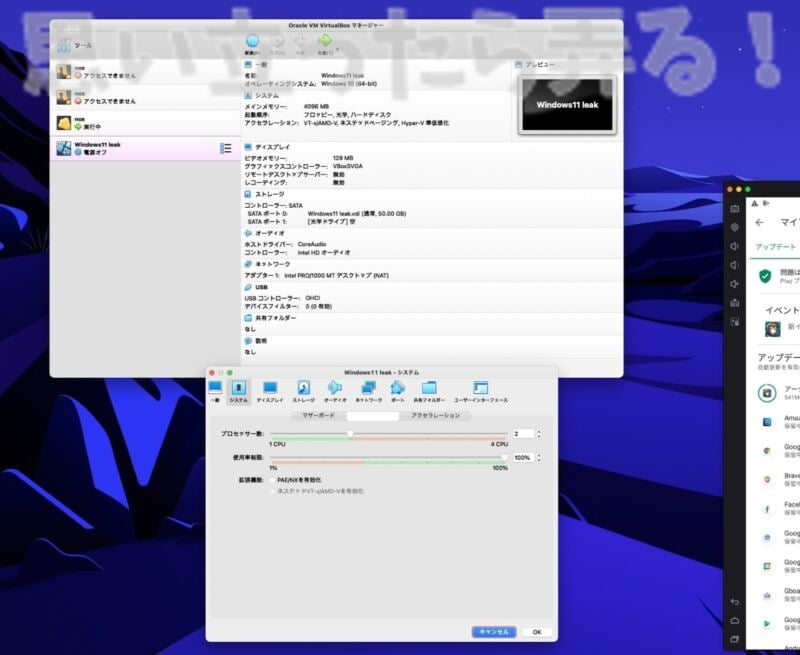Click the Preview (プレビュー) header icon
The width and height of the screenshot is (800, 655).
coord(518,65)
